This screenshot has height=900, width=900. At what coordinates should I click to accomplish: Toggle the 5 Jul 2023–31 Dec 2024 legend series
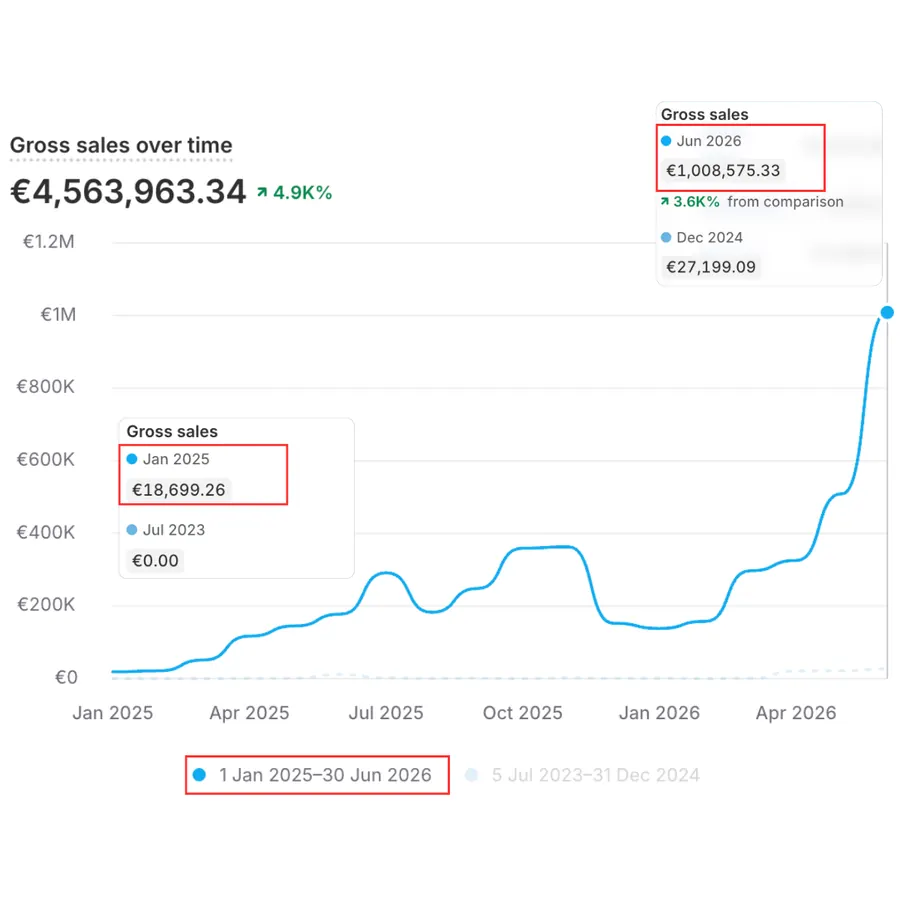(x=583, y=775)
